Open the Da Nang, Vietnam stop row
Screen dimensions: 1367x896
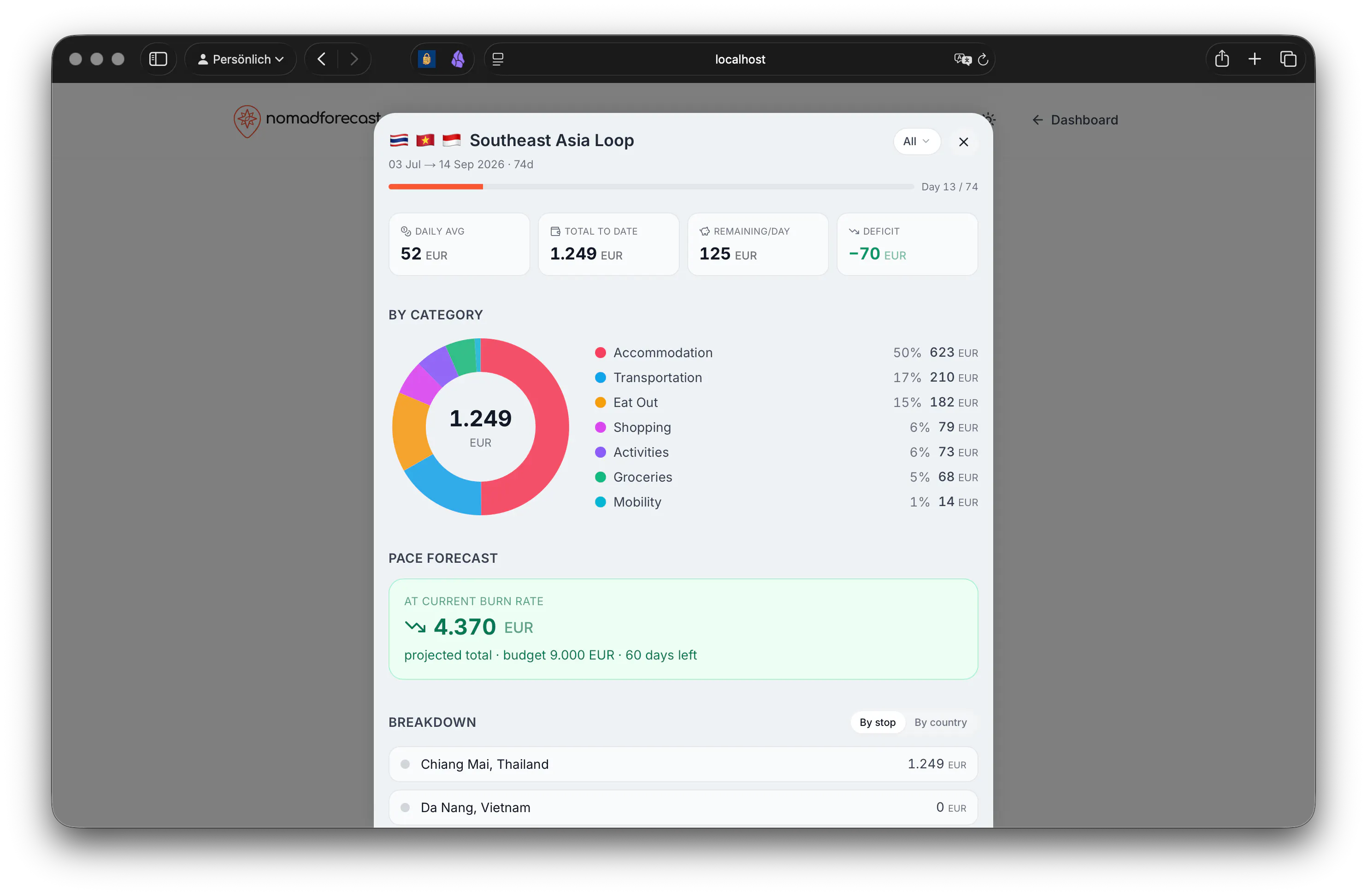pyautogui.click(x=683, y=807)
